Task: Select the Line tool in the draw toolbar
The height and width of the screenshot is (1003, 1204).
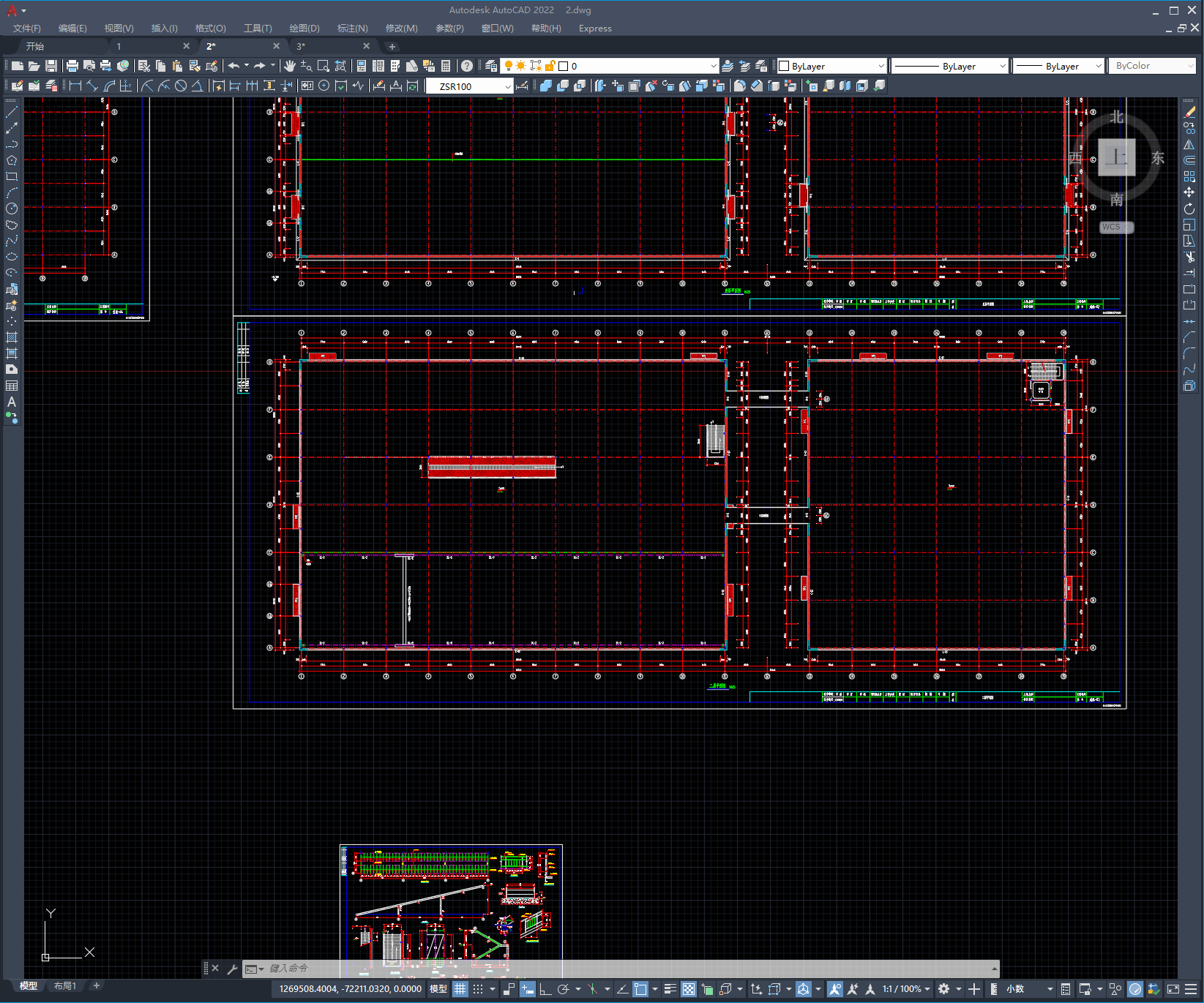Action: (x=12, y=112)
